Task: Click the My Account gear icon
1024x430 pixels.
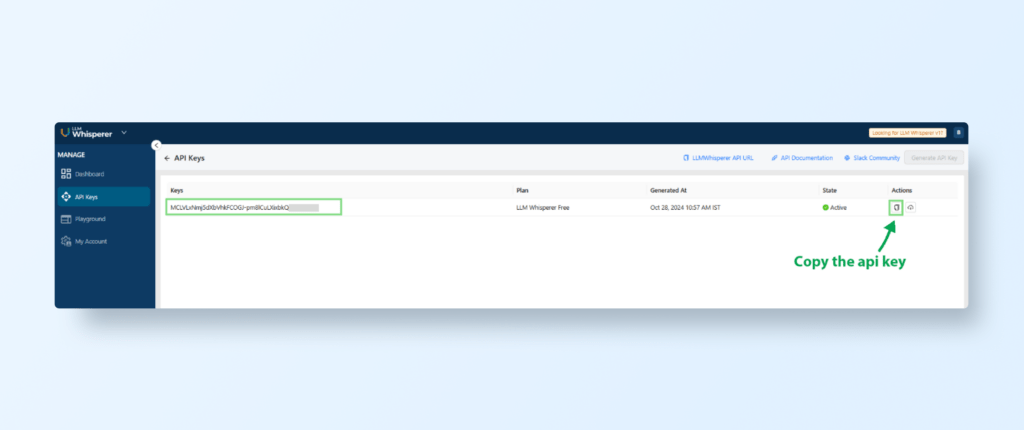Action: 66,241
